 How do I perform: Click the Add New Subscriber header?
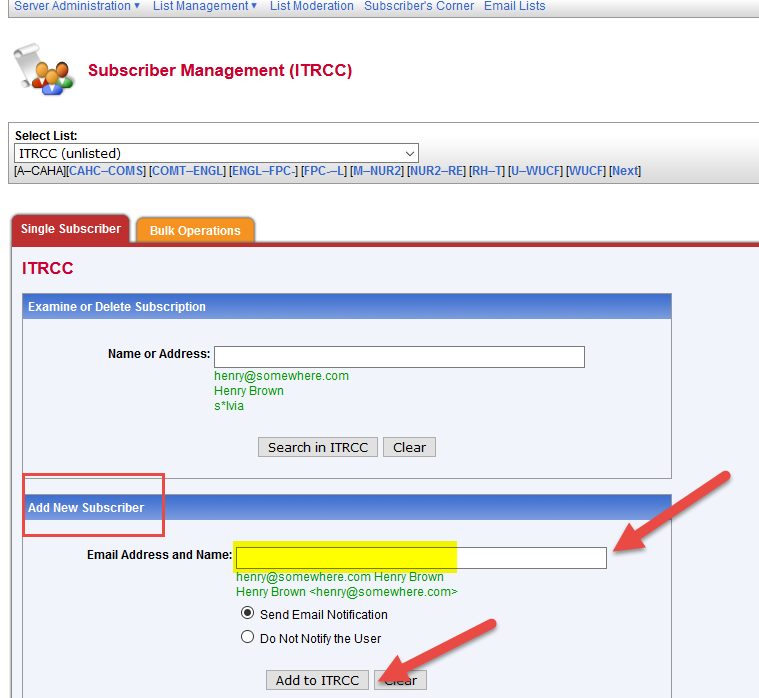point(347,507)
